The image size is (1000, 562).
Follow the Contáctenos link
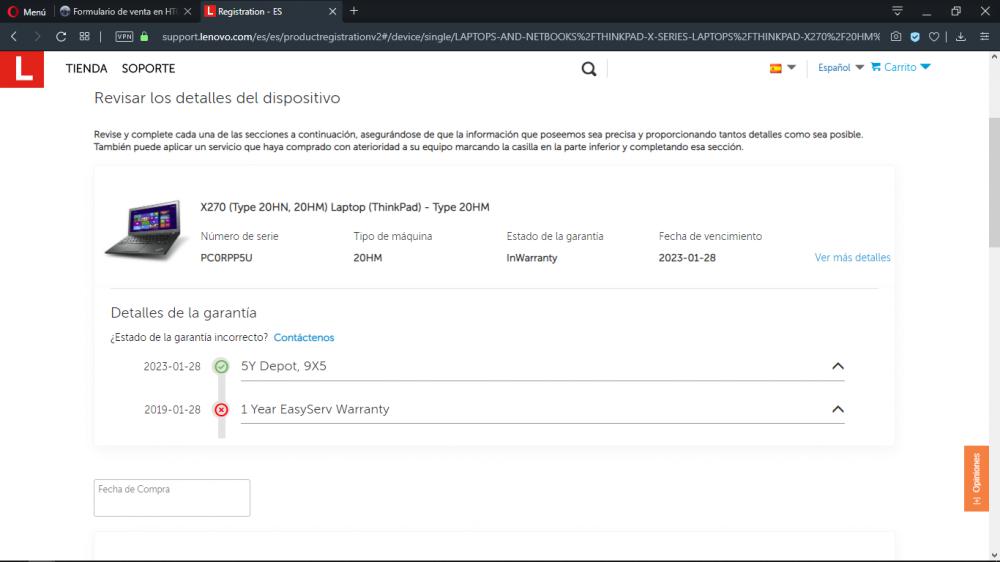click(x=304, y=337)
